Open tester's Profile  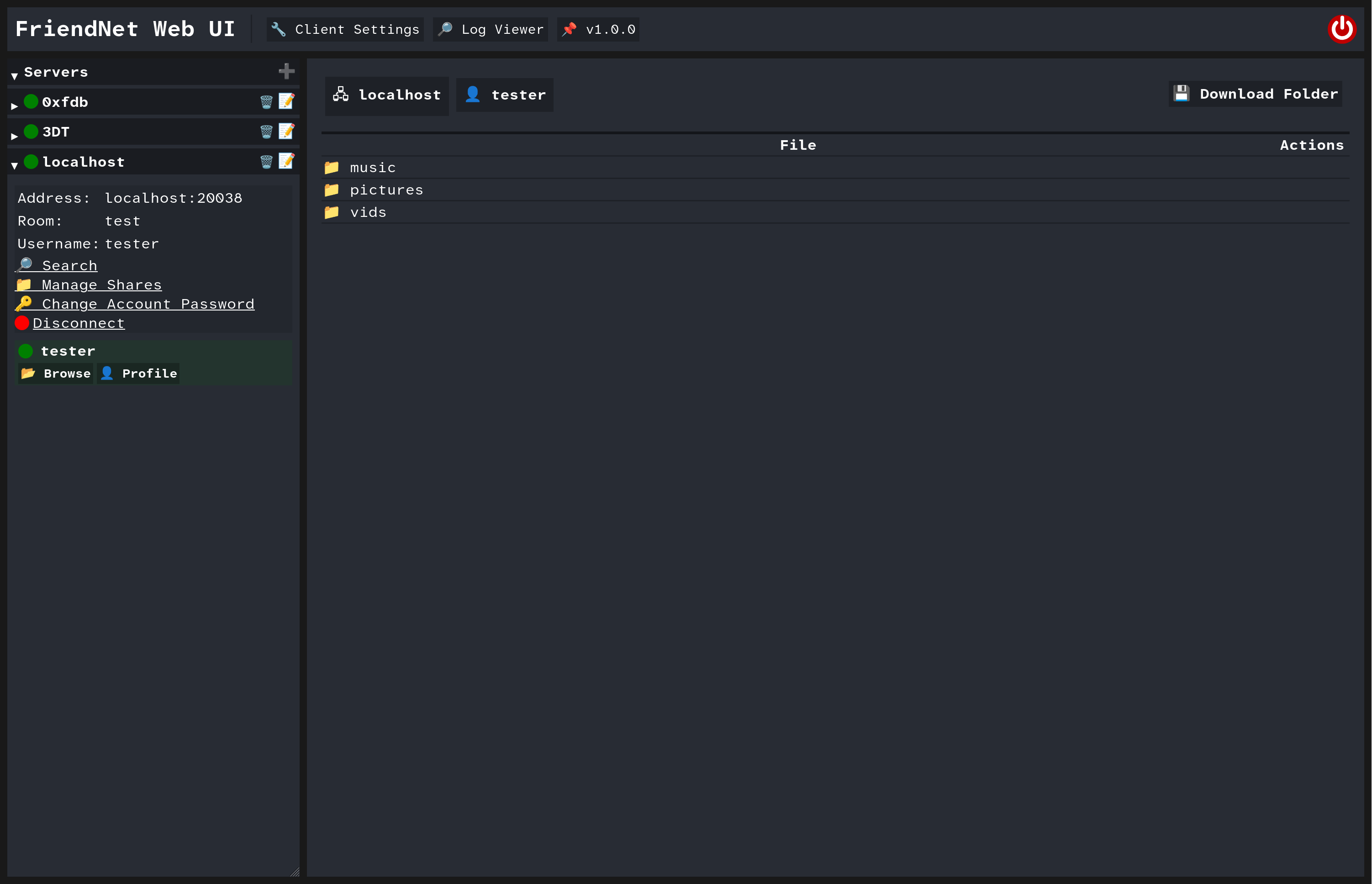[138, 374]
